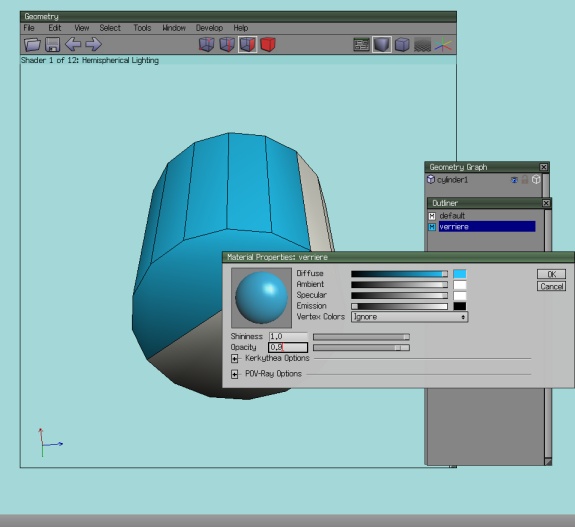575x527 pixels.
Task: Select the edge selection mode cube
Action: click(x=227, y=44)
